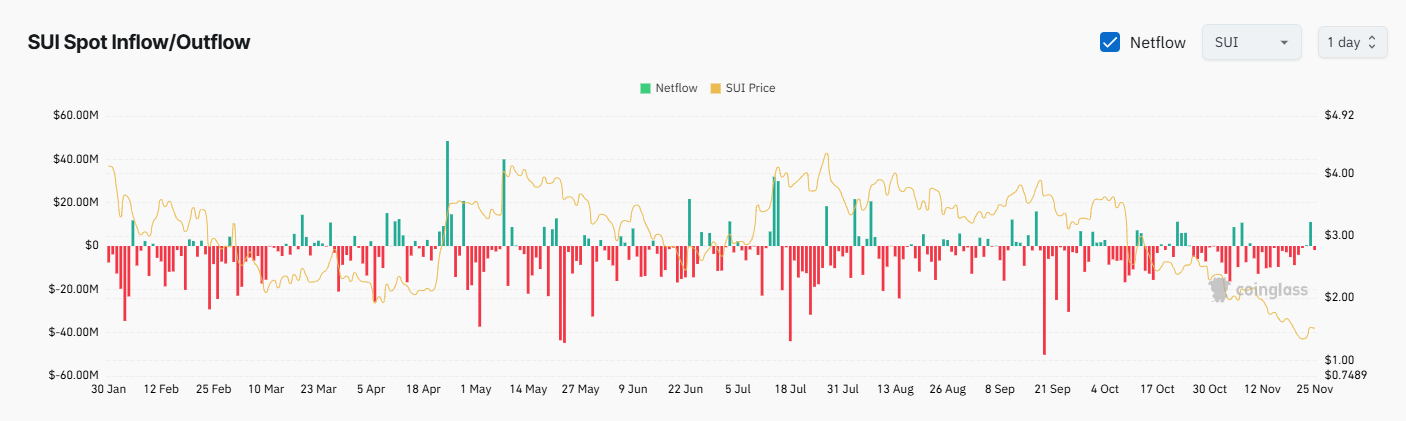The width and height of the screenshot is (1406, 421).
Task: Click the SUI Spot Inflow/Outflow title
Action: coord(139,42)
